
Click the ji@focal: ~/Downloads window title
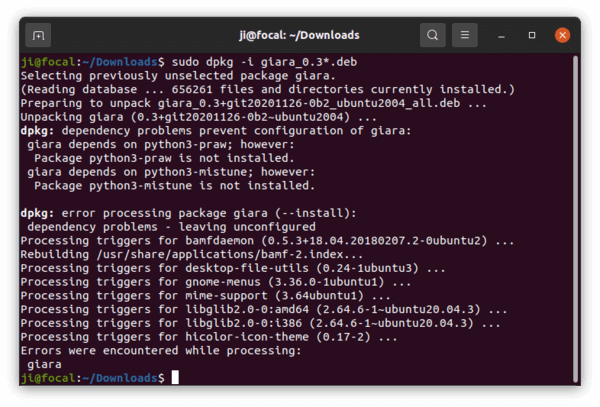tap(299, 35)
